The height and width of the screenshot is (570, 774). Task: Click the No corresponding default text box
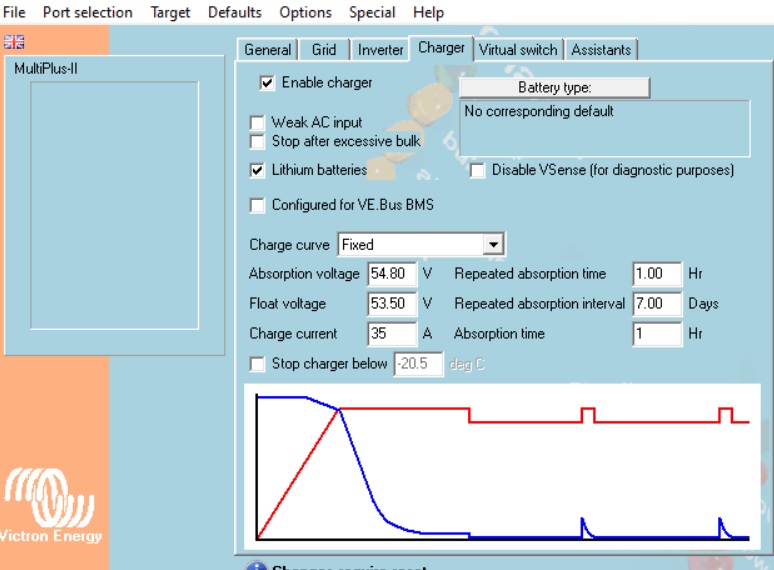point(605,128)
